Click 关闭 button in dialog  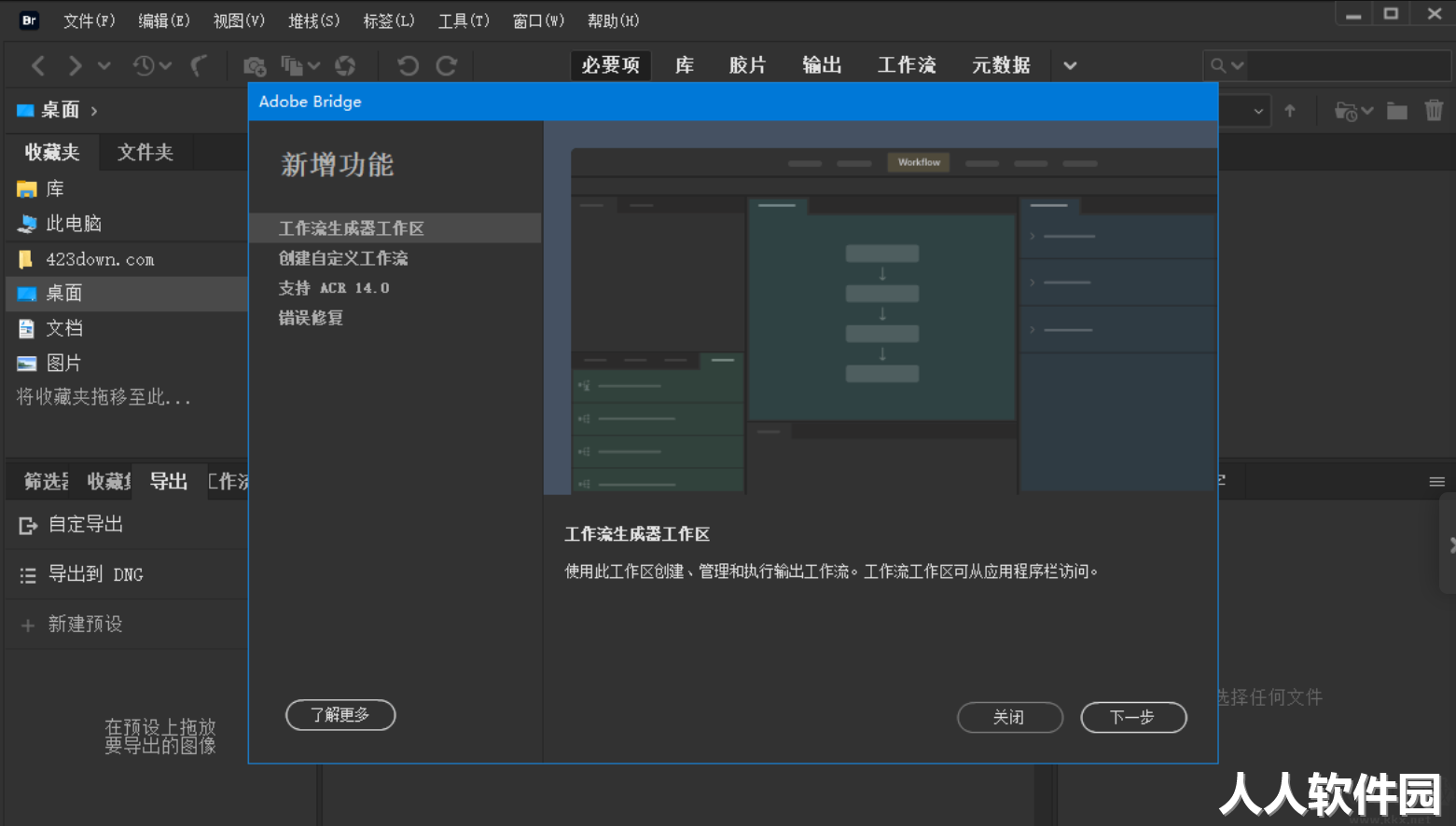(1010, 717)
